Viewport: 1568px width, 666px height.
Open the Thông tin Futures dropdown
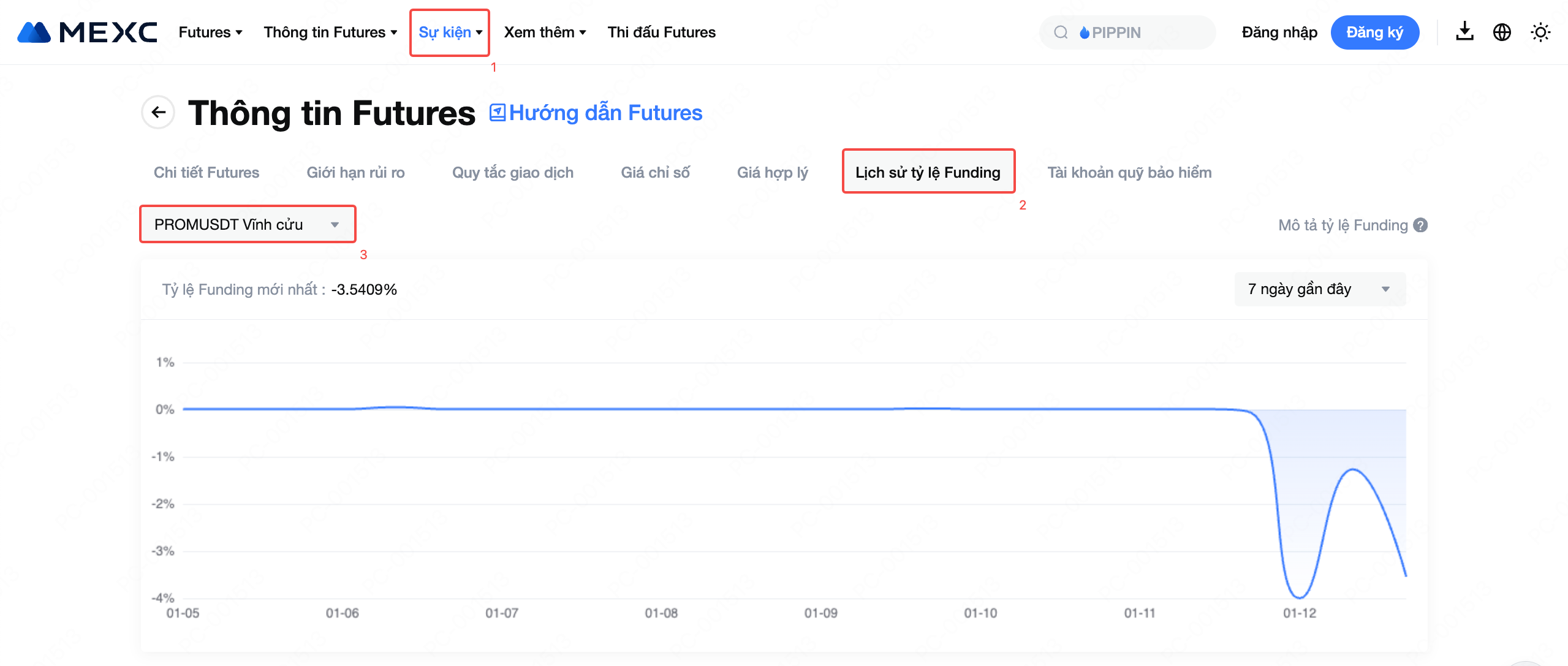[x=330, y=32]
